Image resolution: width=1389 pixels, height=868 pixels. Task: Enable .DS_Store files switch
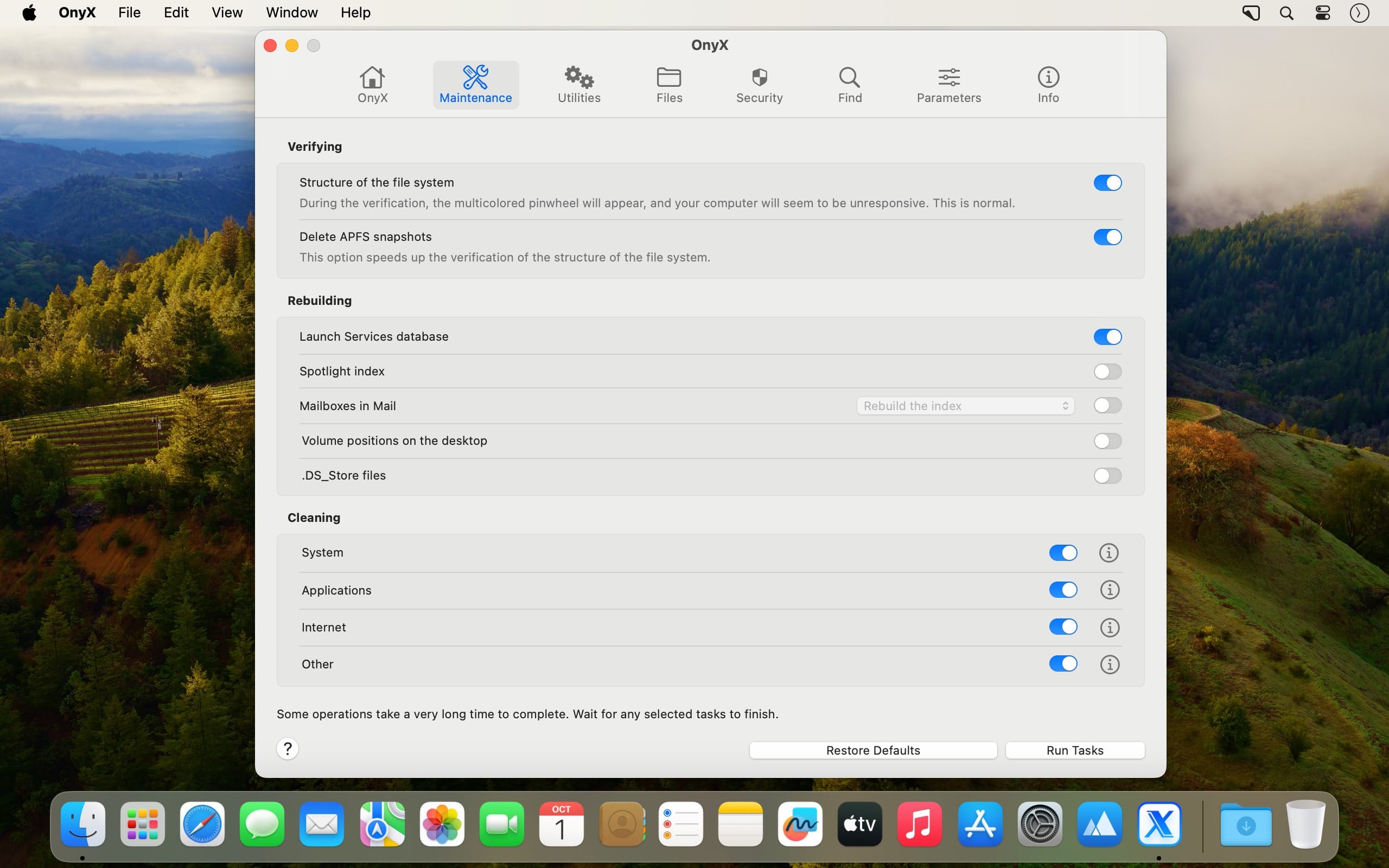click(x=1107, y=475)
